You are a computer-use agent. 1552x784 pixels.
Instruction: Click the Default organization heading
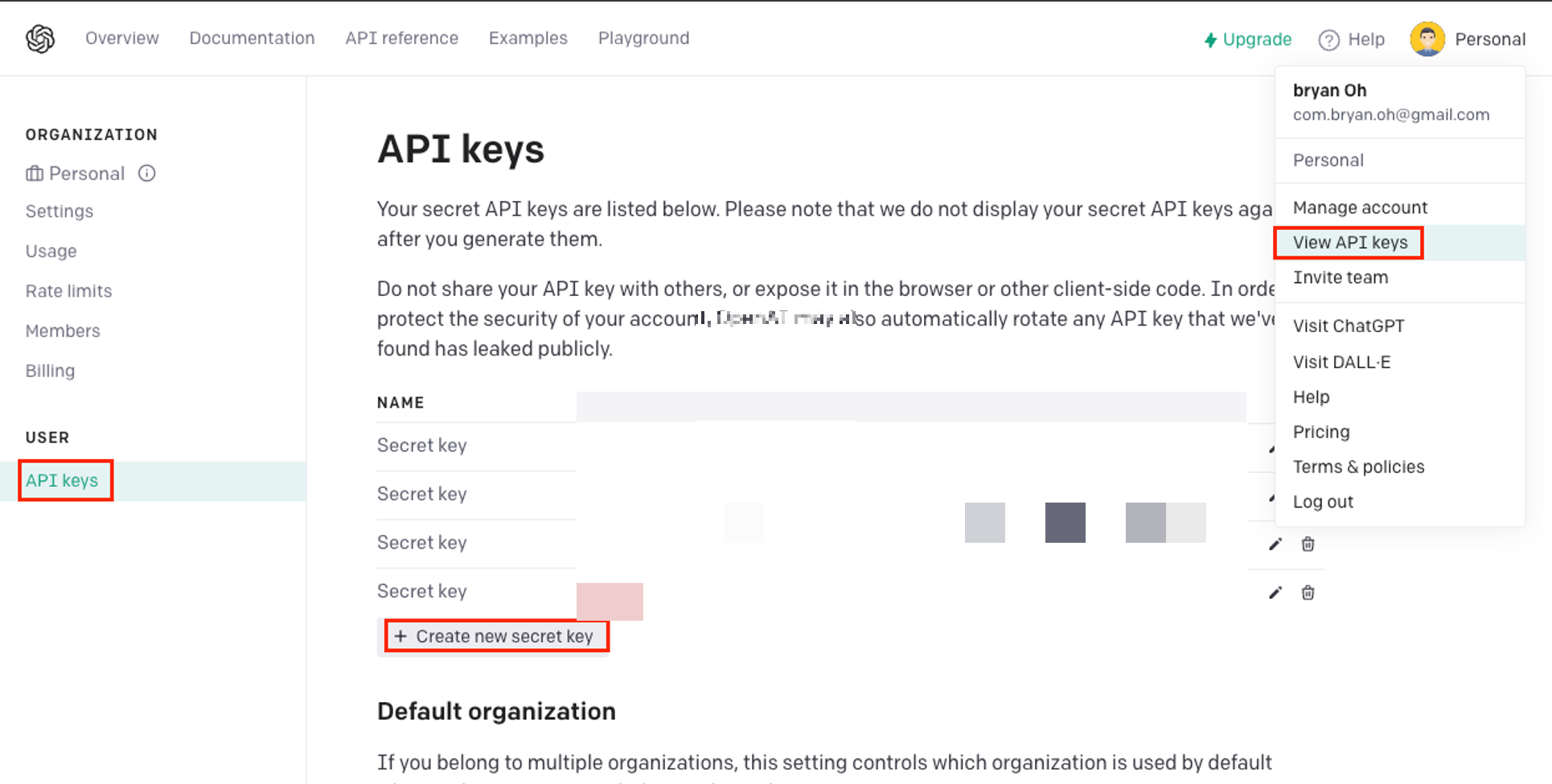[496, 712]
